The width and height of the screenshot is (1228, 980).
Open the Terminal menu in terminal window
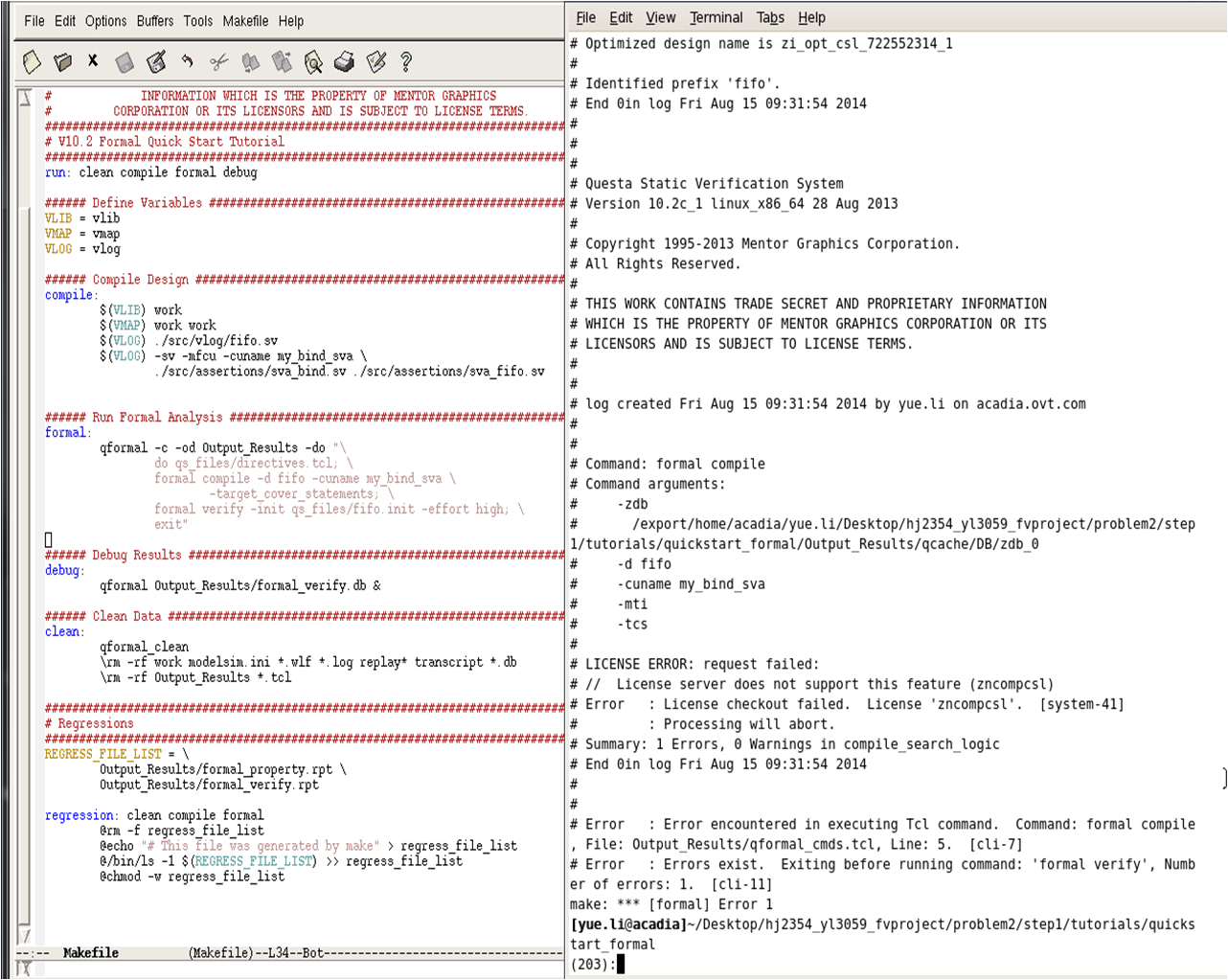pos(716,18)
